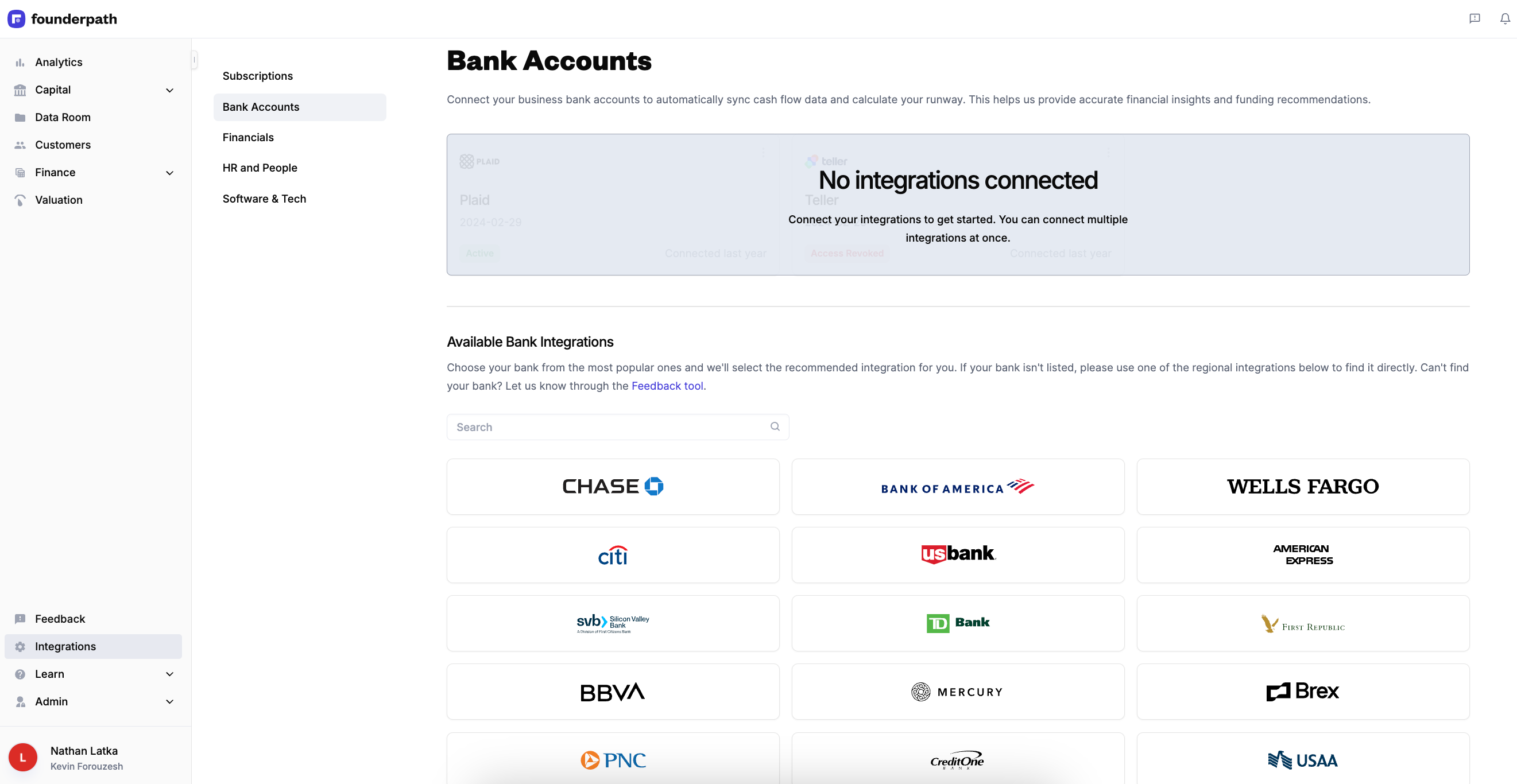
Task: Click the notification bell icon
Action: point(1504,19)
